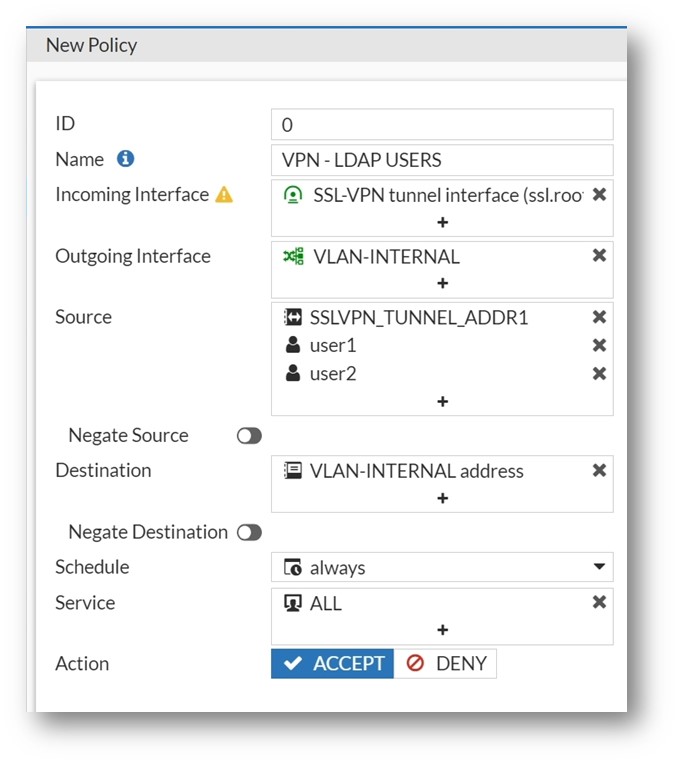Remove user1 from Source list
The image size is (679, 764).
[x=599, y=345]
